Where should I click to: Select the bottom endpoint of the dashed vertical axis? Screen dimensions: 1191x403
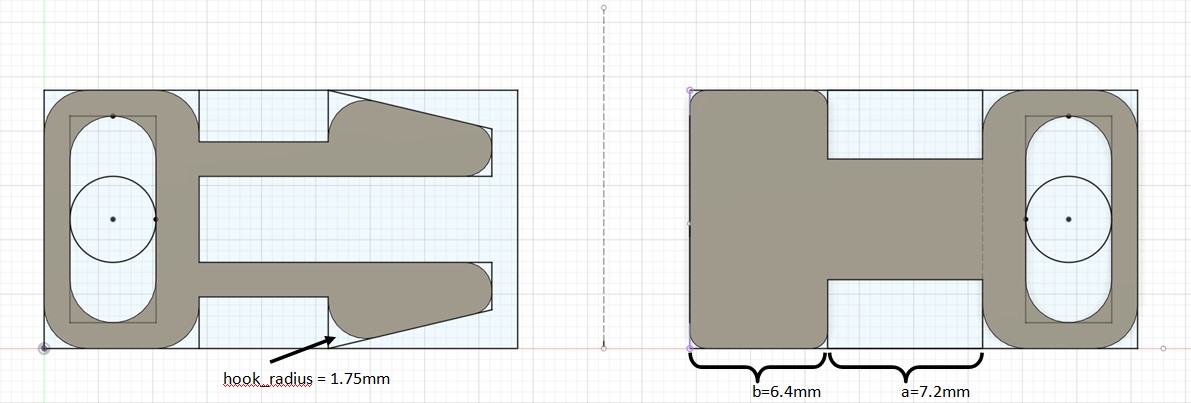[604, 348]
